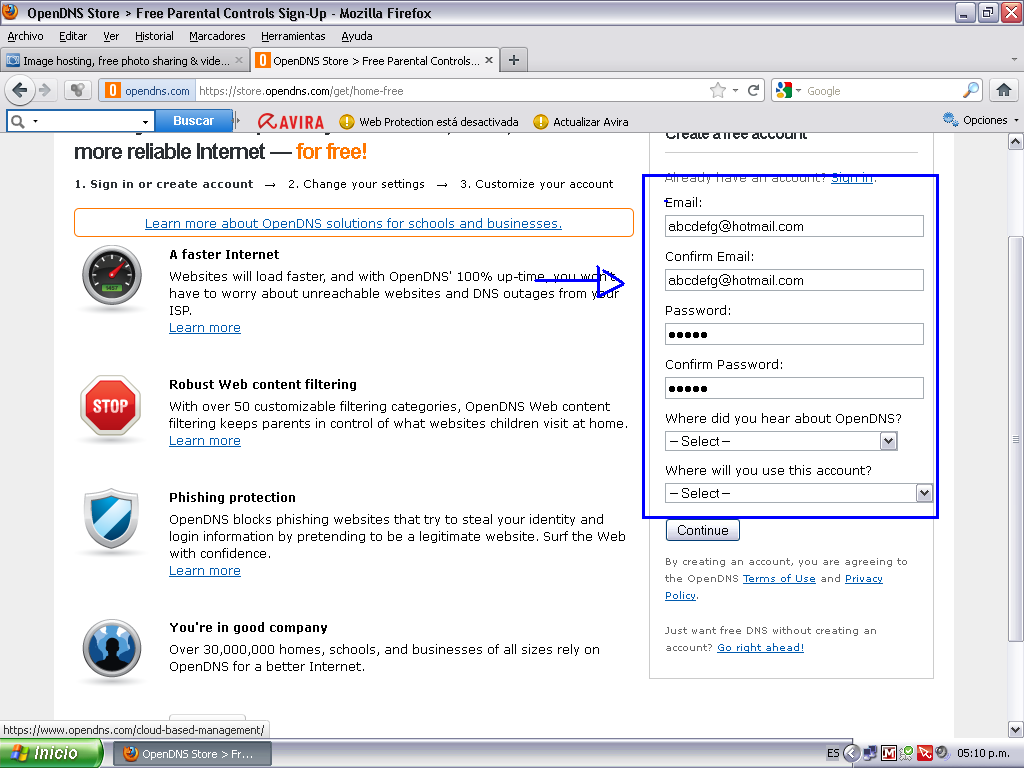Click the page scrollbar down arrow

(1016, 729)
